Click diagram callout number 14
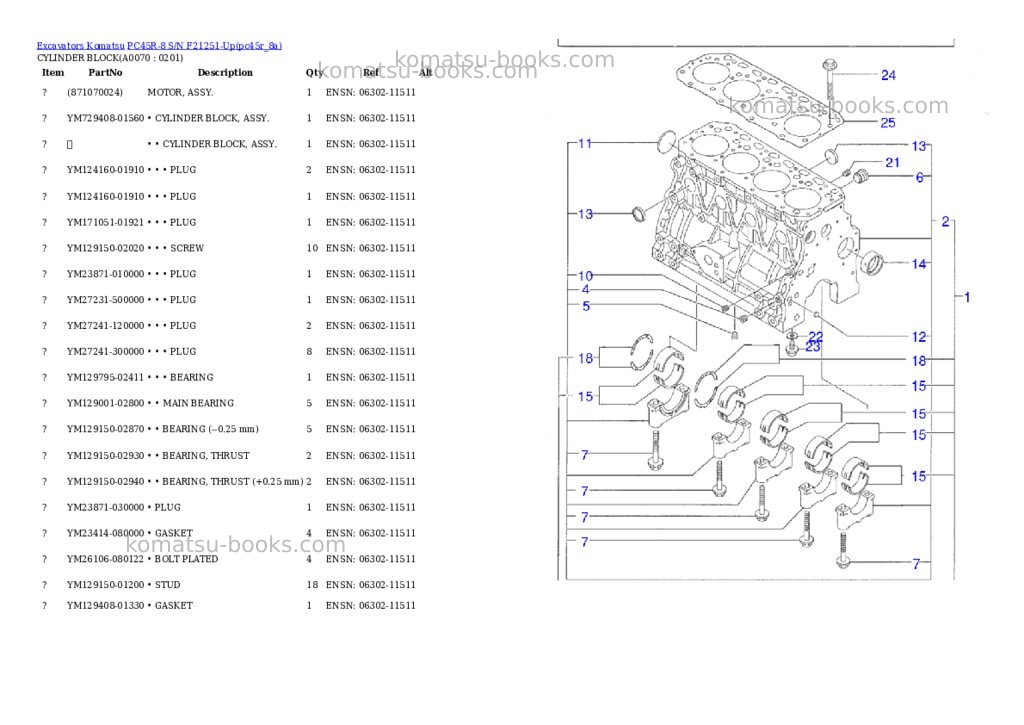The image size is (1024, 725). point(919,264)
